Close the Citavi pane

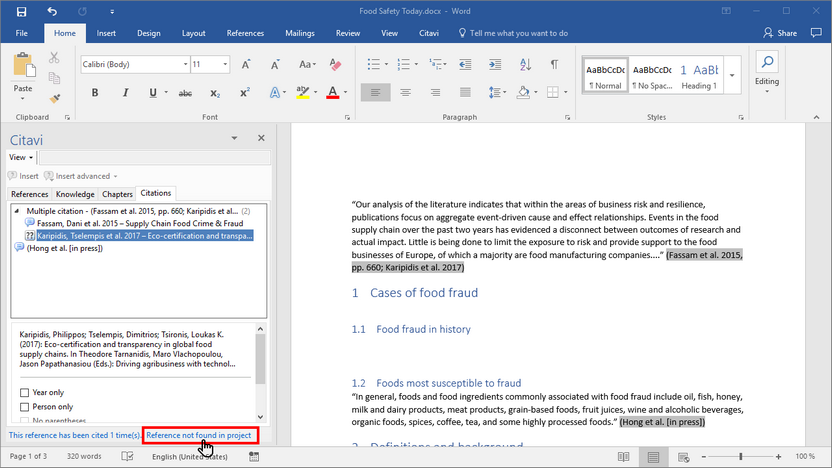click(x=261, y=138)
